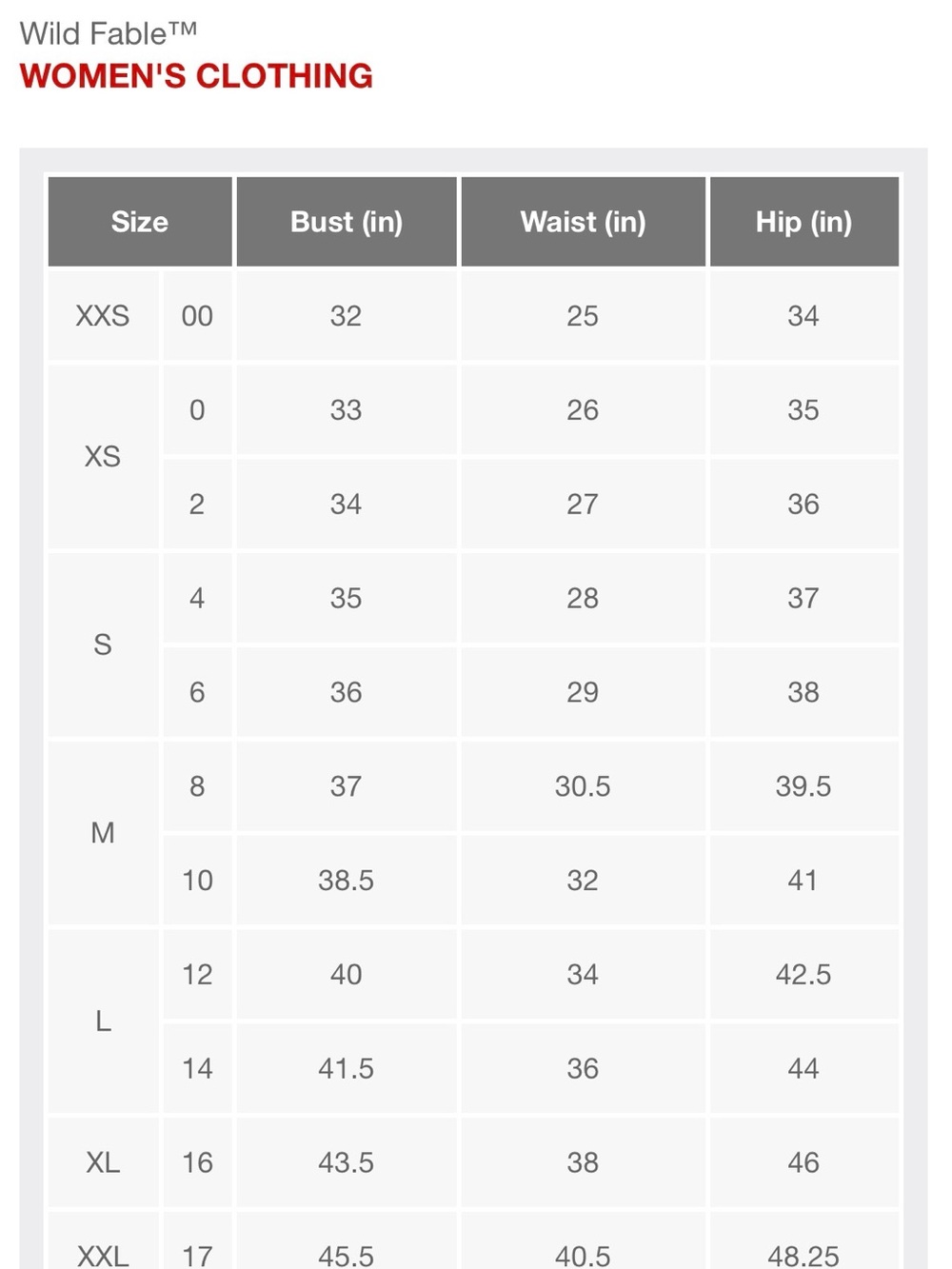The width and height of the screenshot is (952, 1269).
Task: Click waist value 30.5 for size 8
Action: point(584,786)
